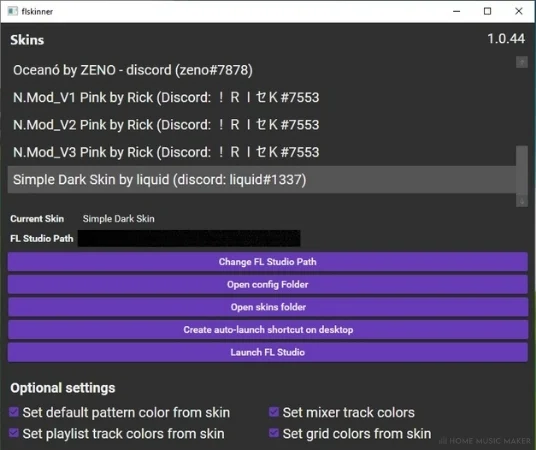Select the N.Mod_V3 Pink skin
Viewport: 536px width, 450px height.
coord(262,152)
